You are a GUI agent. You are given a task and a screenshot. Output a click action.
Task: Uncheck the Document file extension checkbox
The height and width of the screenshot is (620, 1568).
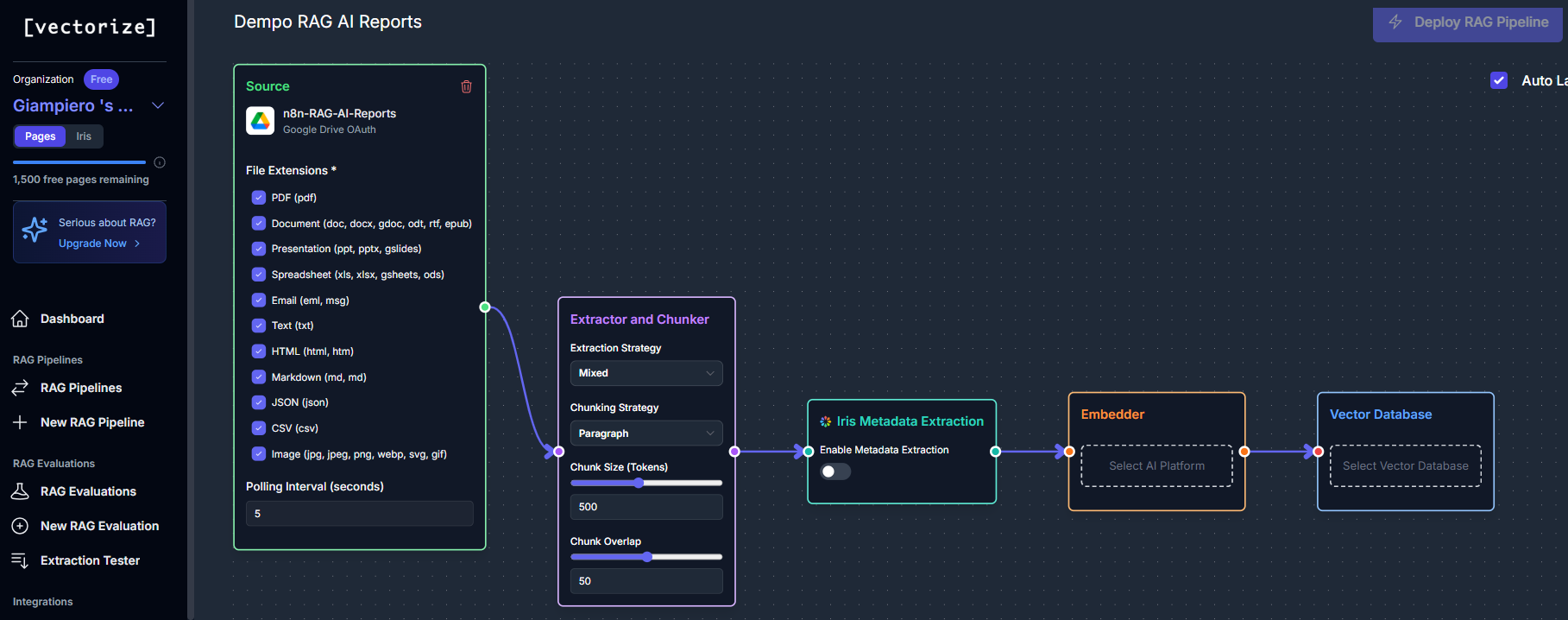[259, 224]
